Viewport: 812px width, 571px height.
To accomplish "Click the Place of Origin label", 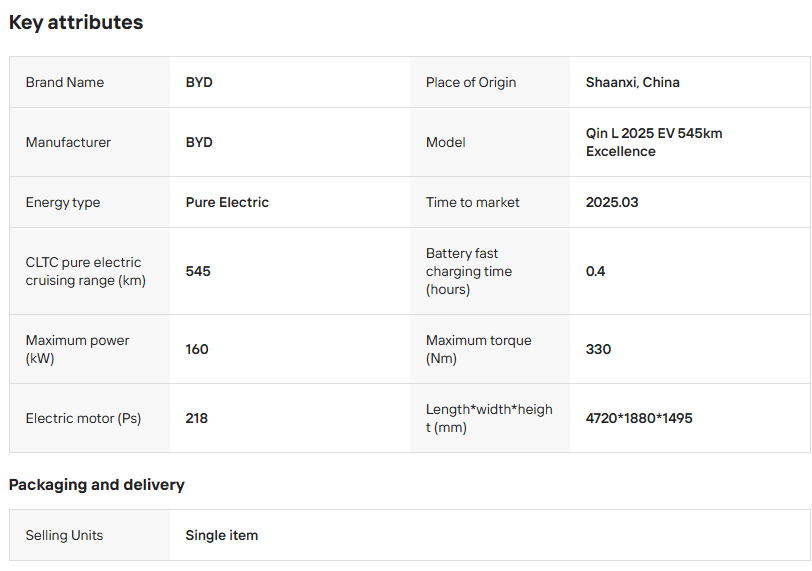I will pos(471,82).
